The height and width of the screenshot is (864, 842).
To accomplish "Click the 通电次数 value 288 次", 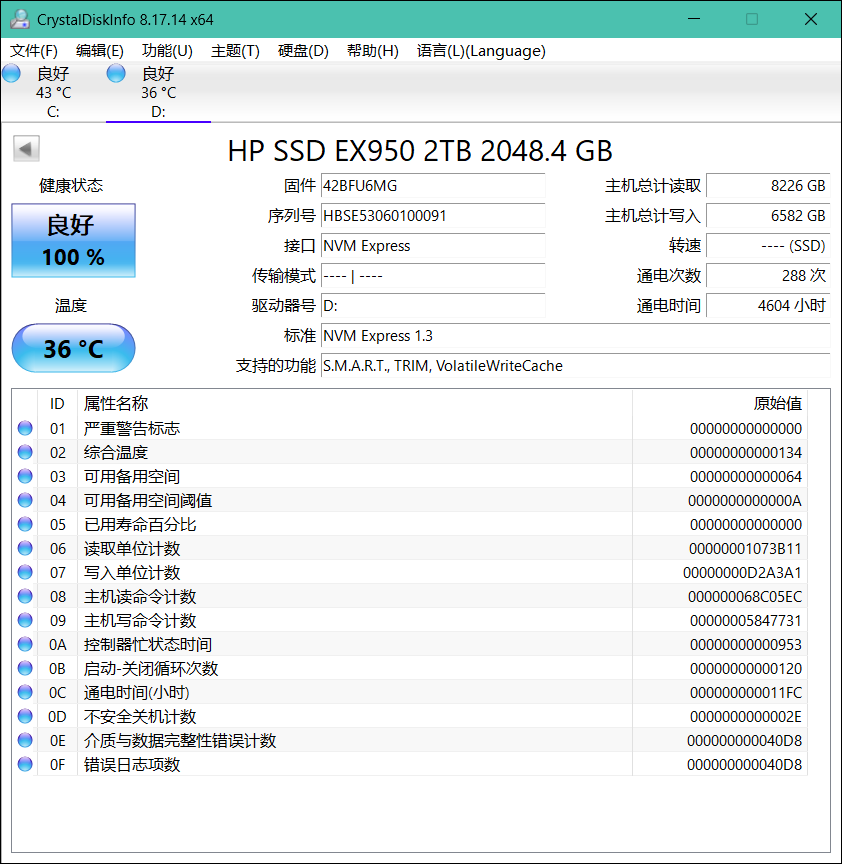I will [x=768, y=276].
